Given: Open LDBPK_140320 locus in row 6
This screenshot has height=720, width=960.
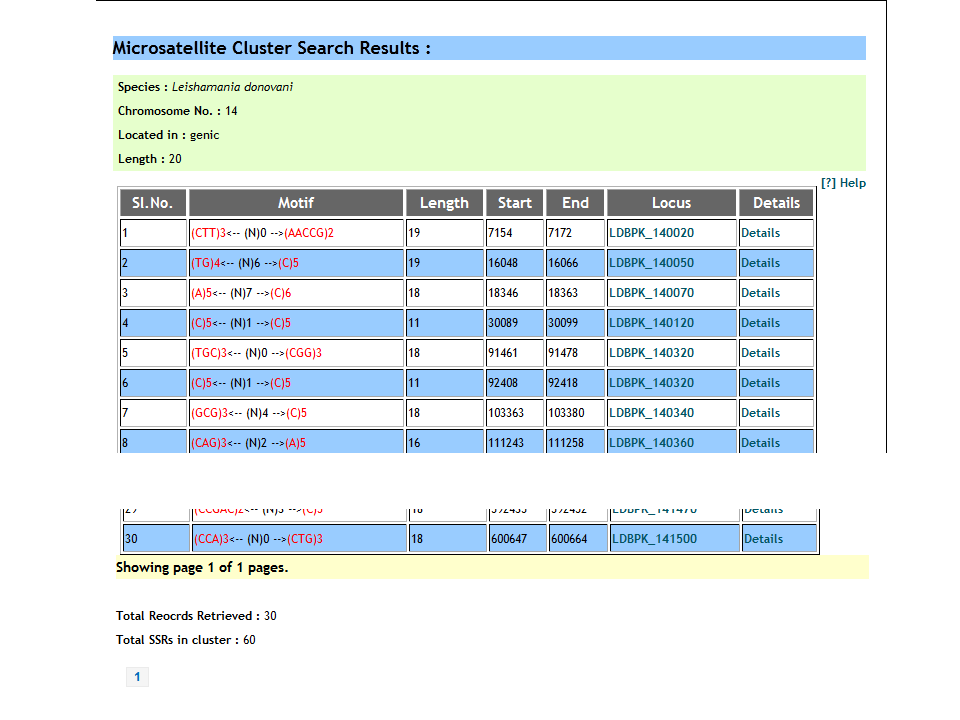Looking at the screenshot, I should click(651, 383).
